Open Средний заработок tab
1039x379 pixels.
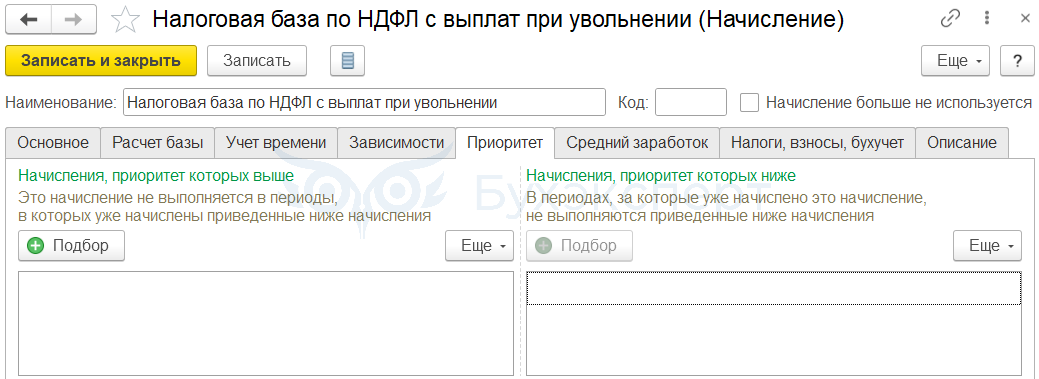point(637,142)
